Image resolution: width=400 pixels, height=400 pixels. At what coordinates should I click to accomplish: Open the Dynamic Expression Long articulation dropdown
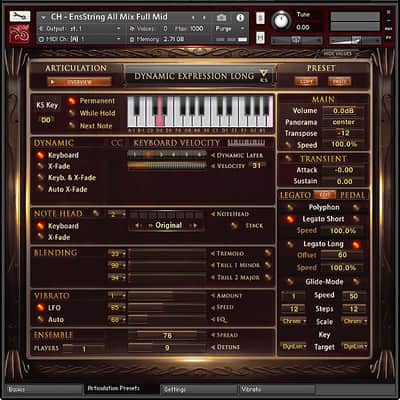[200, 76]
